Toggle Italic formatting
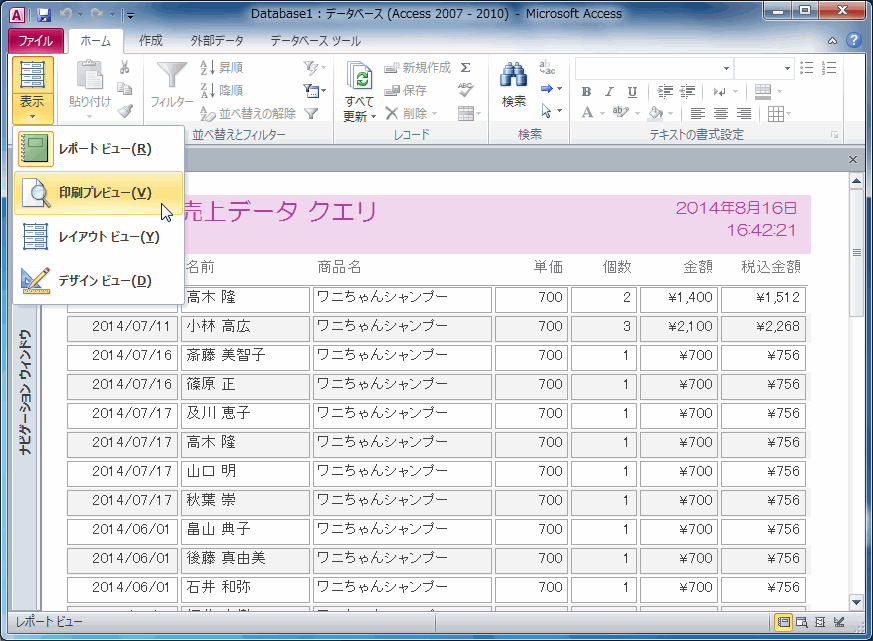The image size is (873, 641). [609, 91]
